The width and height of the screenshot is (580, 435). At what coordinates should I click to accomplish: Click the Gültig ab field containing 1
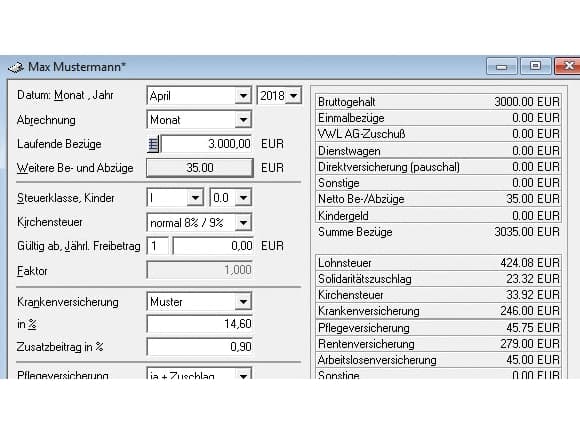pos(158,246)
